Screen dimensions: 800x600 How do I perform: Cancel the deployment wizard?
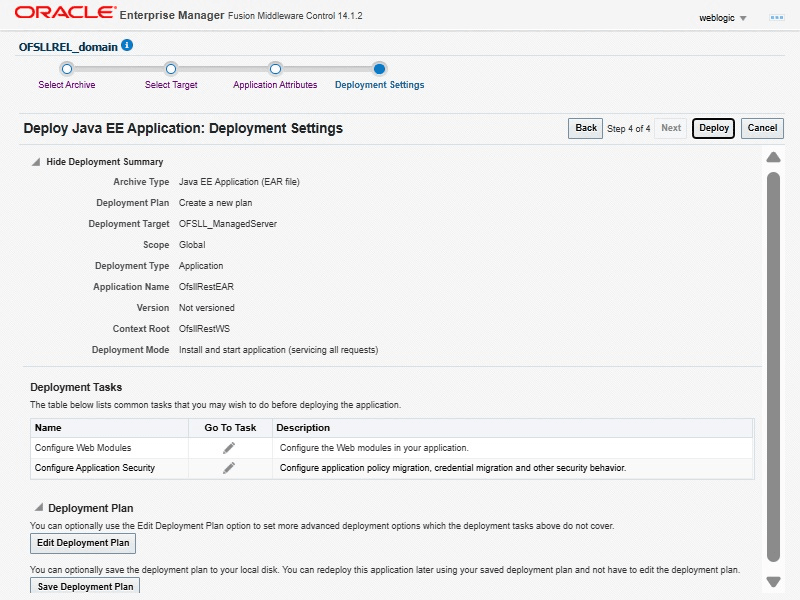762,128
